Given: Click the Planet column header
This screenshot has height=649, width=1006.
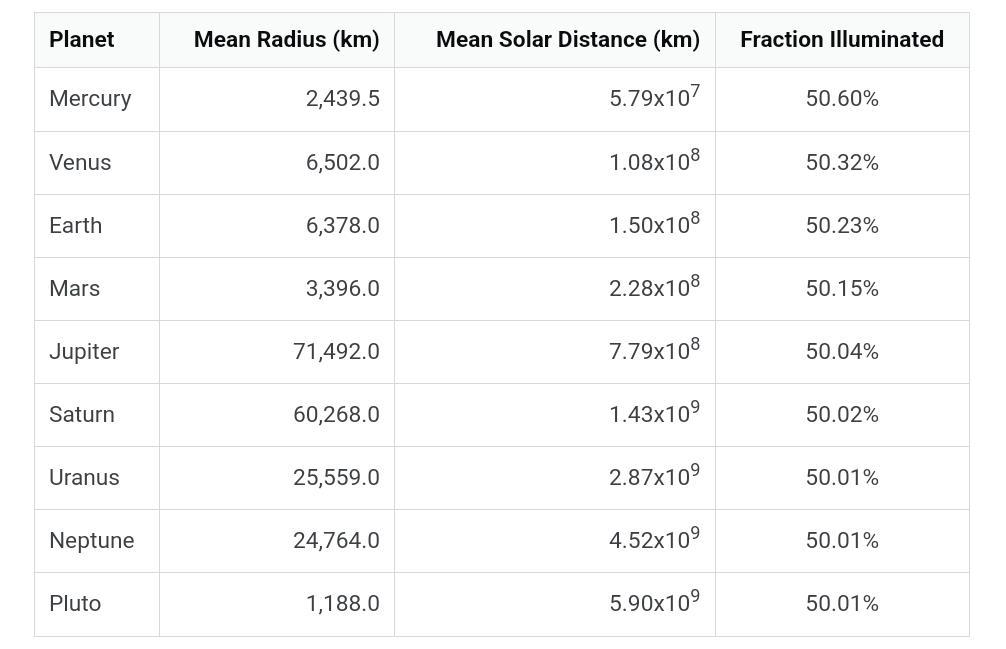Looking at the screenshot, I should pyautogui.click(x=82, y=40).
